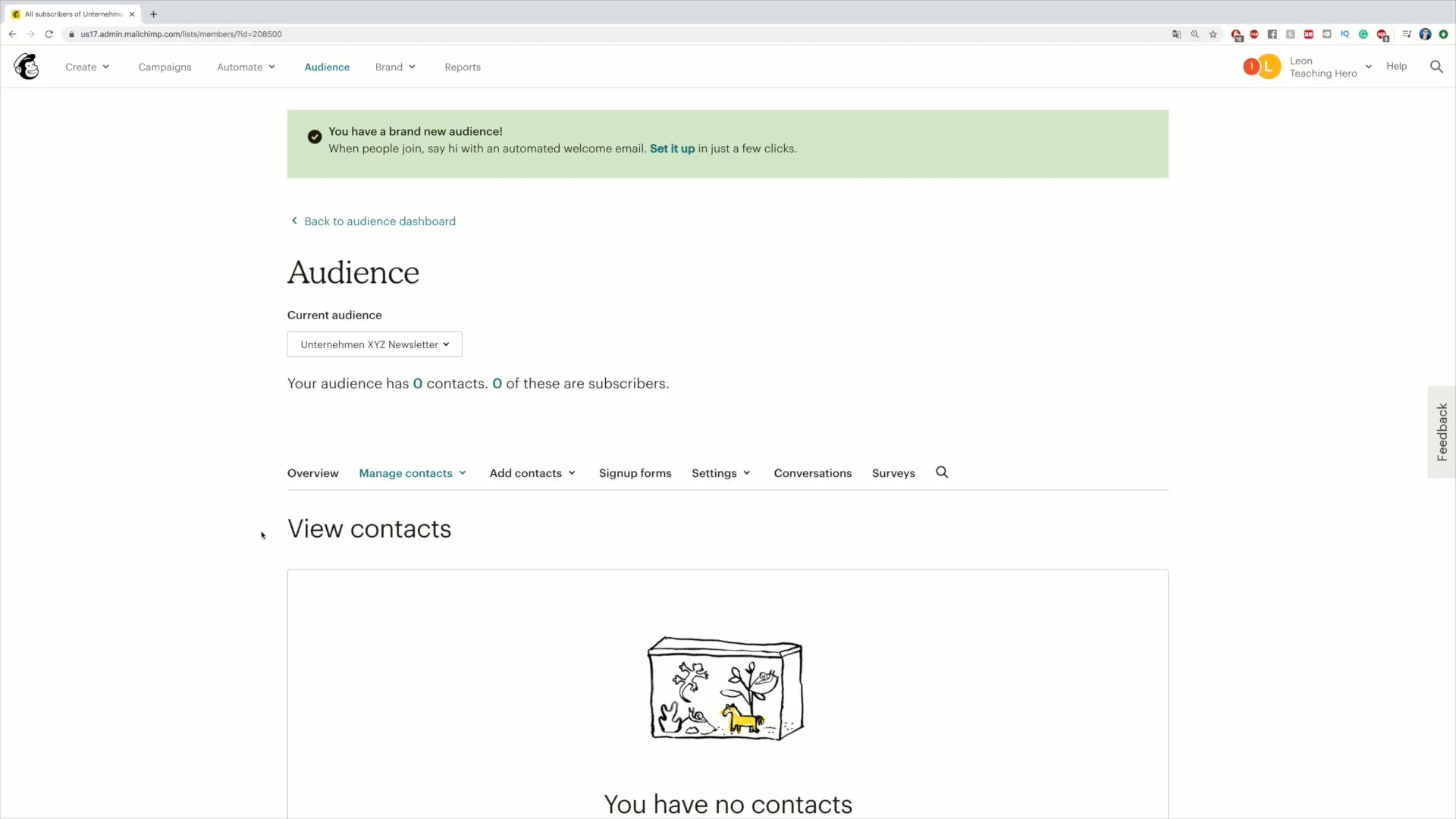Expand the Manage contacts dropdown
The height and width of the screenshot is (819, 1456).
point(412,473)
